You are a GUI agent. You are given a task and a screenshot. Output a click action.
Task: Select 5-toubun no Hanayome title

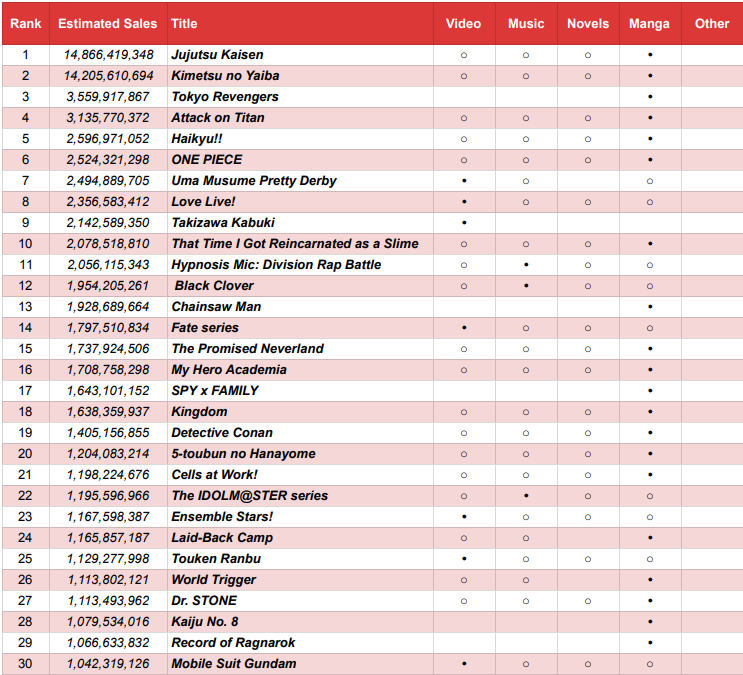pyautogui.click(x=244, y=454)
